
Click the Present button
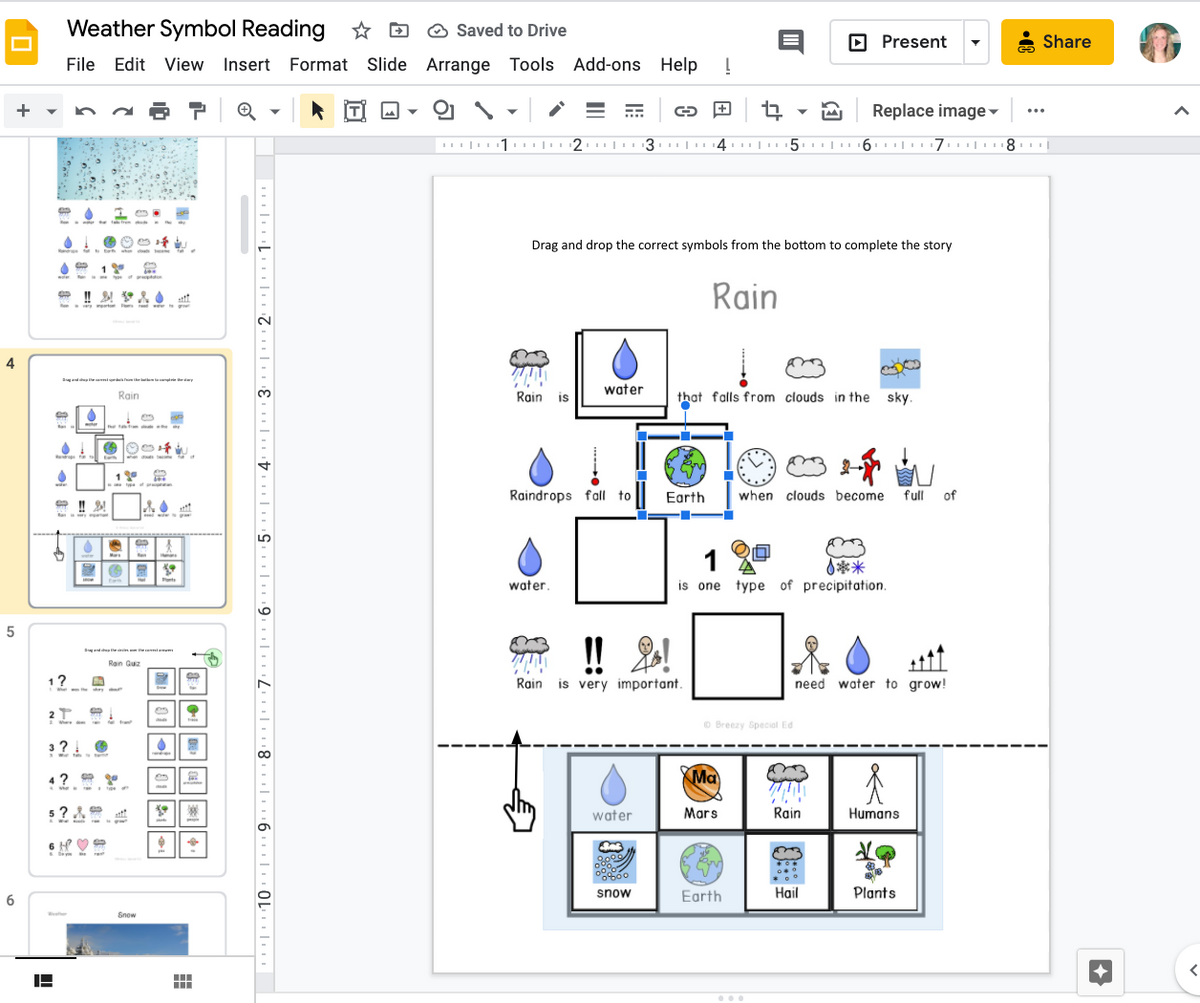point(899,42)
